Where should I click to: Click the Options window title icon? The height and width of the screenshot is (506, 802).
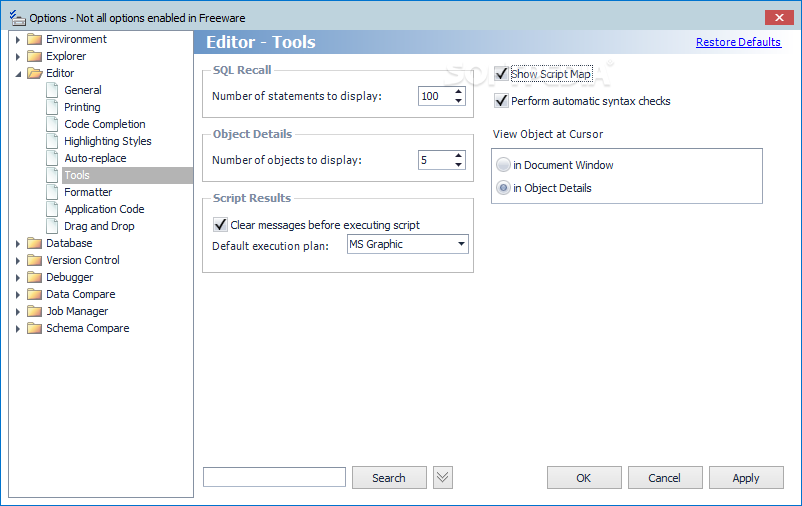17,17
